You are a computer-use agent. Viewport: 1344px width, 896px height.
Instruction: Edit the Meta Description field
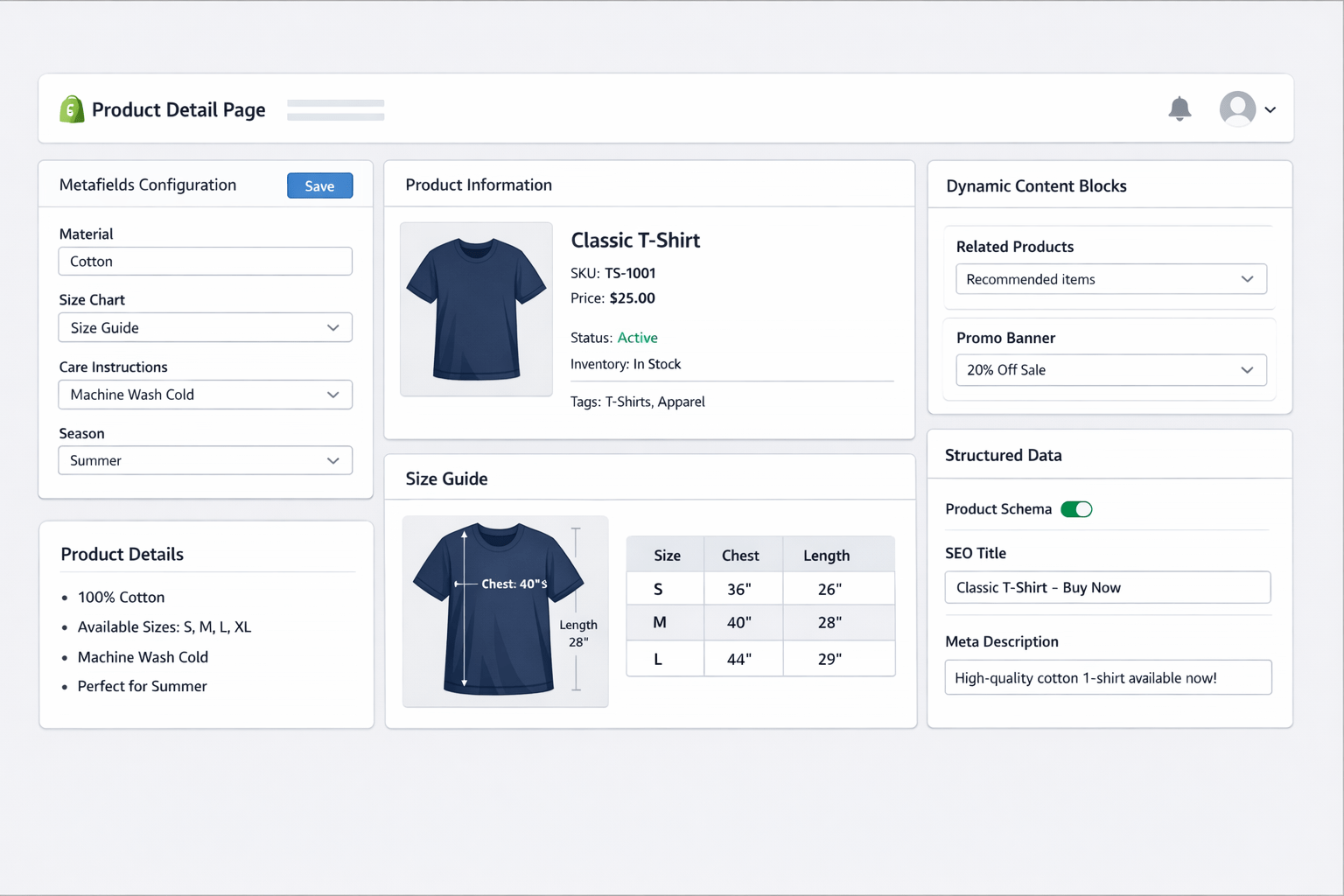click(1107, 677)
